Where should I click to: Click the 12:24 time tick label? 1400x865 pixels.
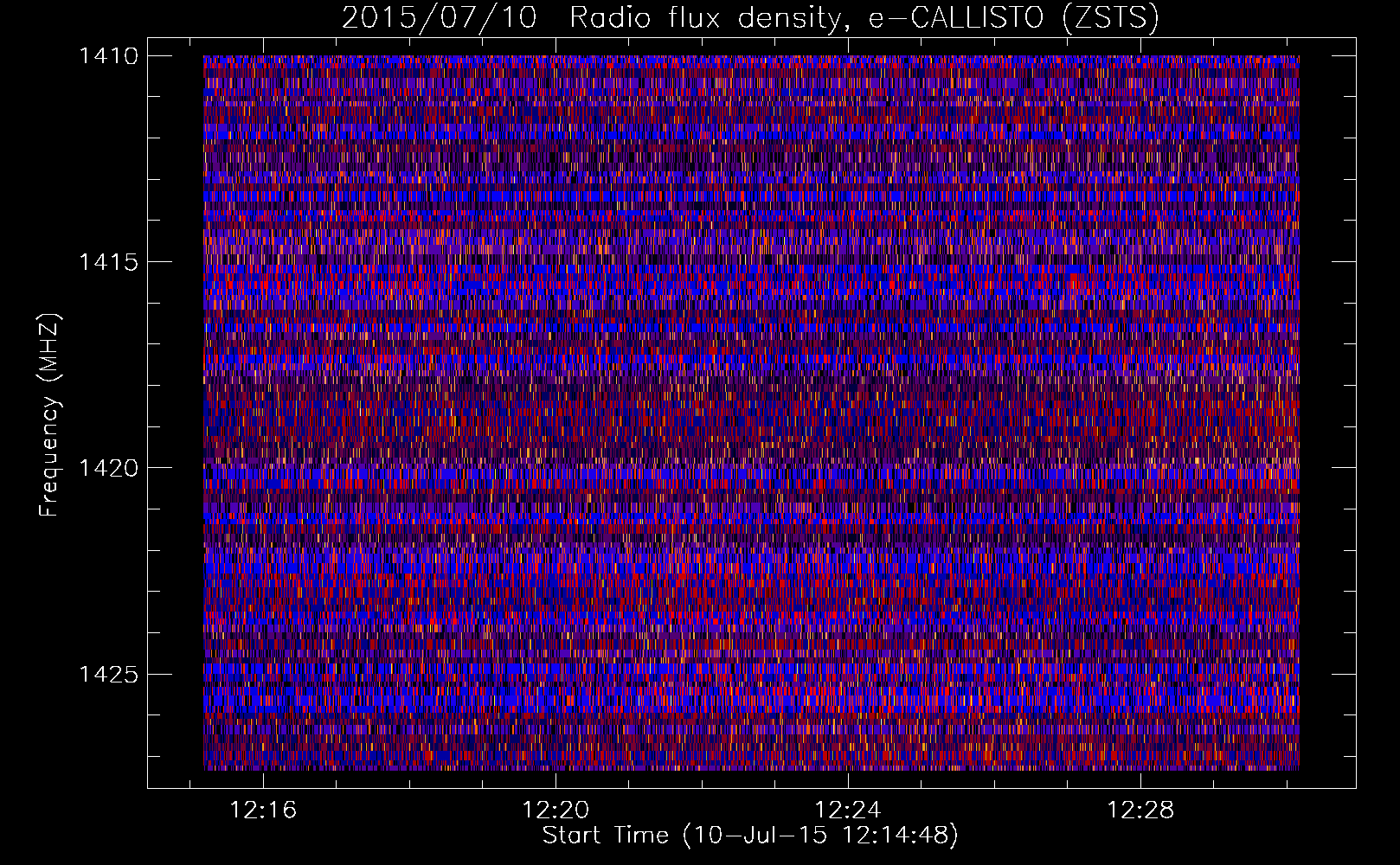[x=848, y=810]
